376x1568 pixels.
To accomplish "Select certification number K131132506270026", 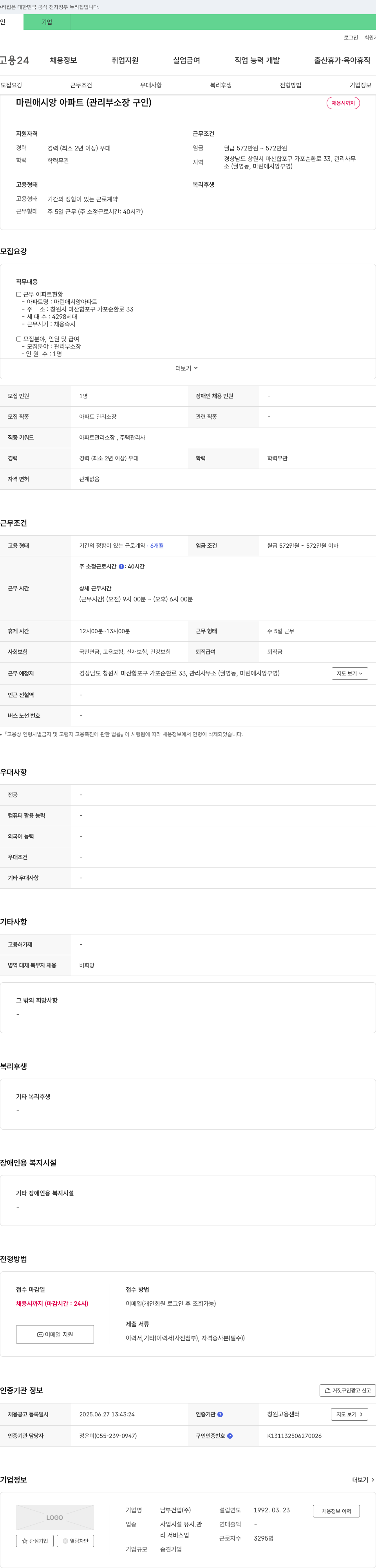I will 295,1436.
